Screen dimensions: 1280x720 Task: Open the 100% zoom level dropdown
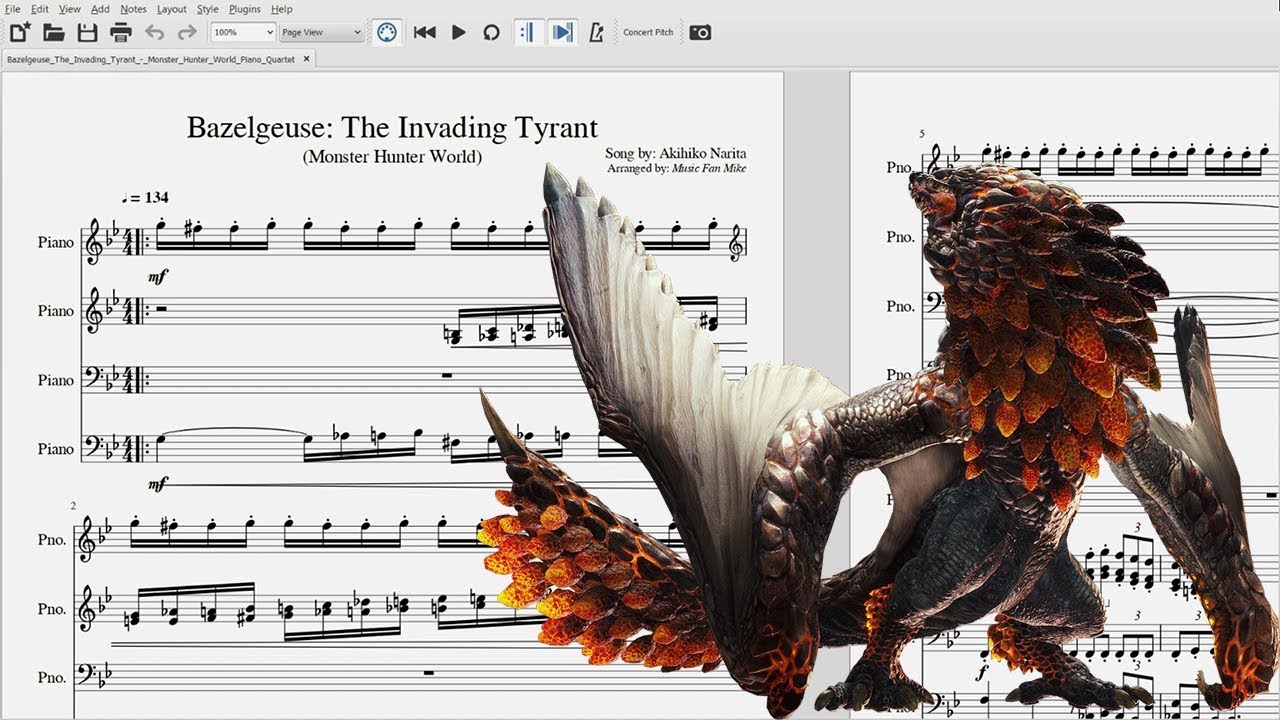point(243,32)
